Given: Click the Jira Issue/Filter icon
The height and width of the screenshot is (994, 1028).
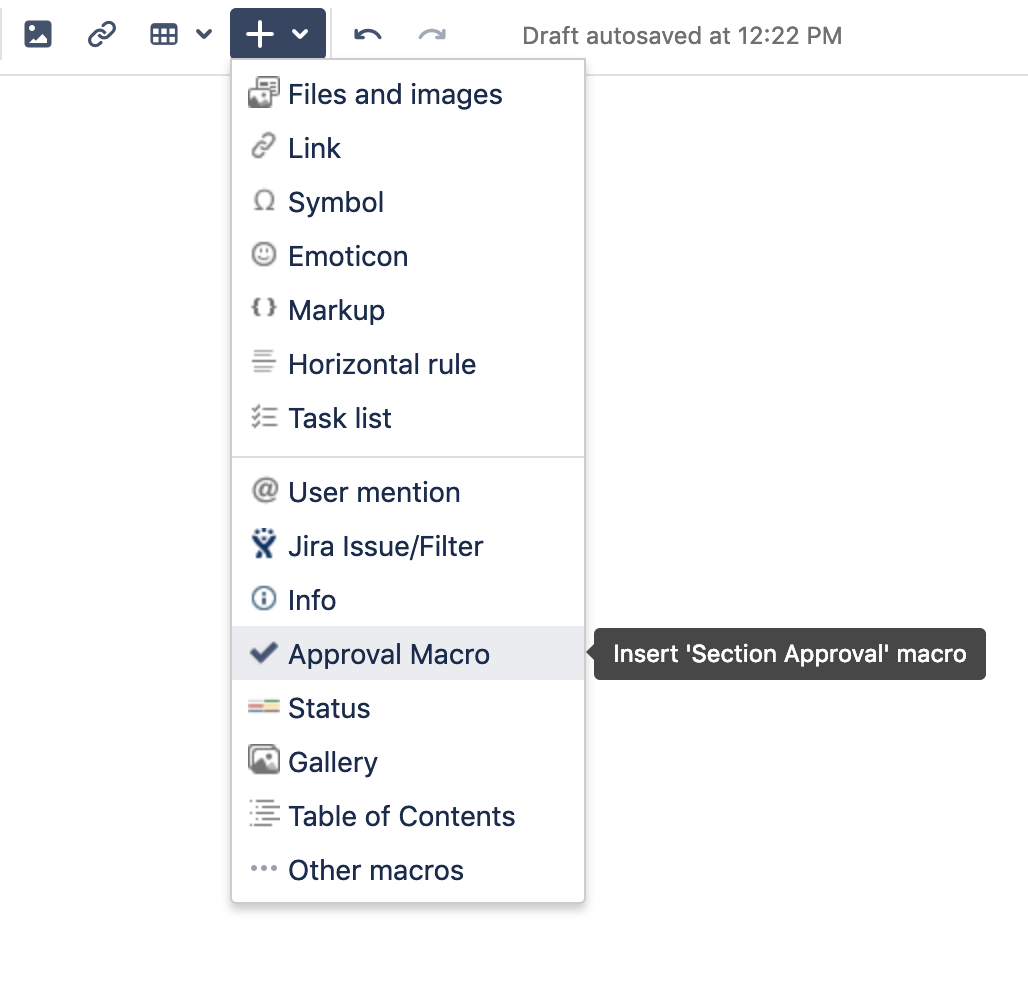Looking at the screenshot, I should [x=263, y=546].
